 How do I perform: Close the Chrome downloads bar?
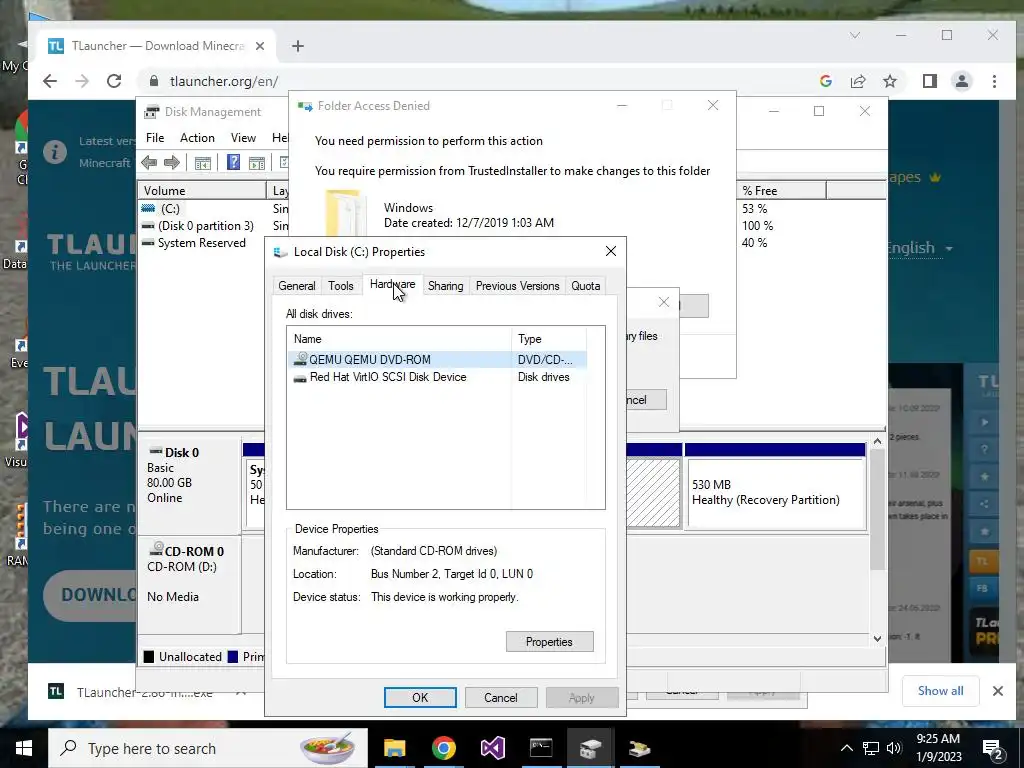pyautogui.click(x=998, y=691)
